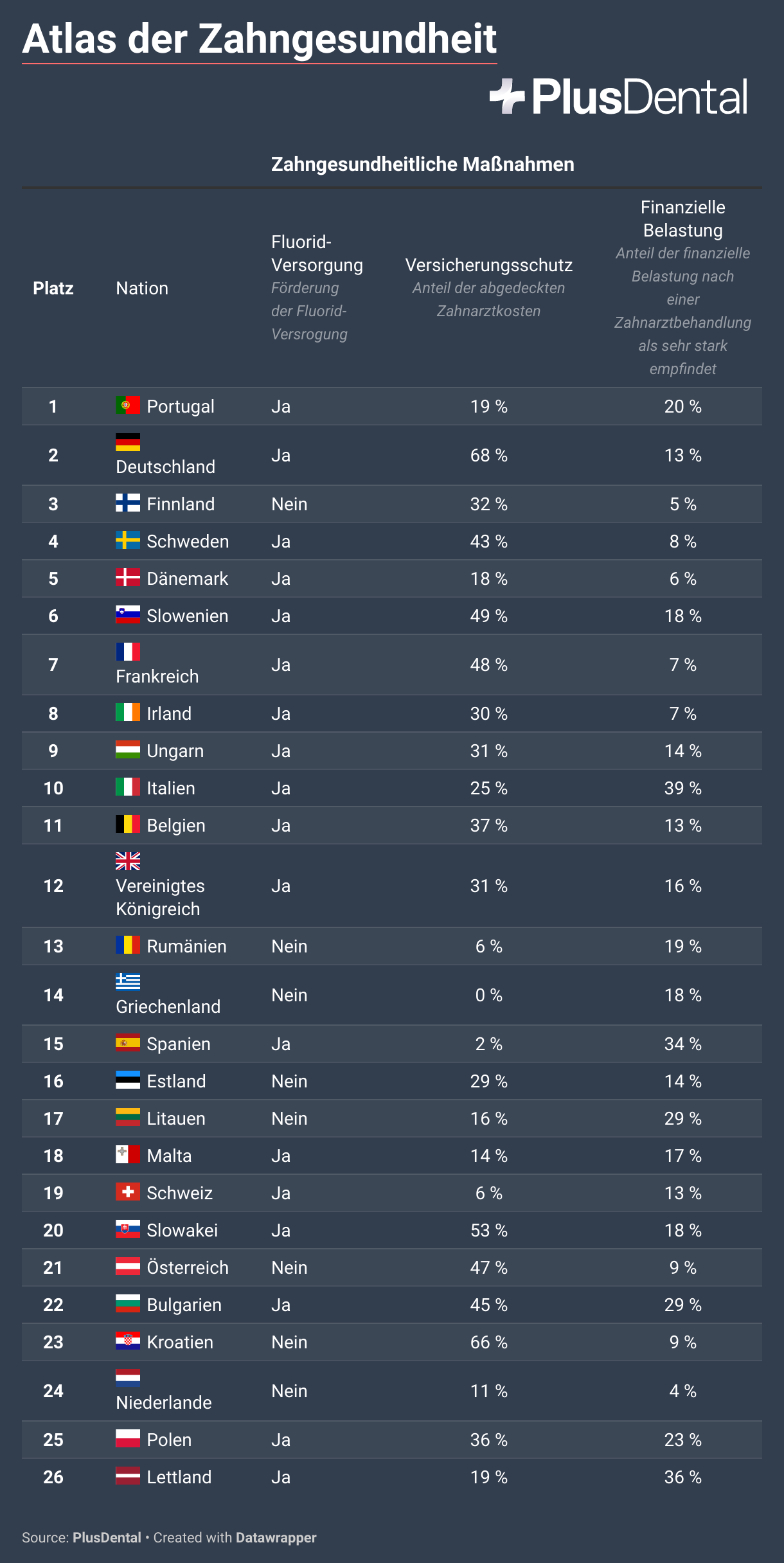Viewport: 784px width, 1563px height.
Task: Click the Nation column header
Action: pyautogui.click(x=142, y=289)
